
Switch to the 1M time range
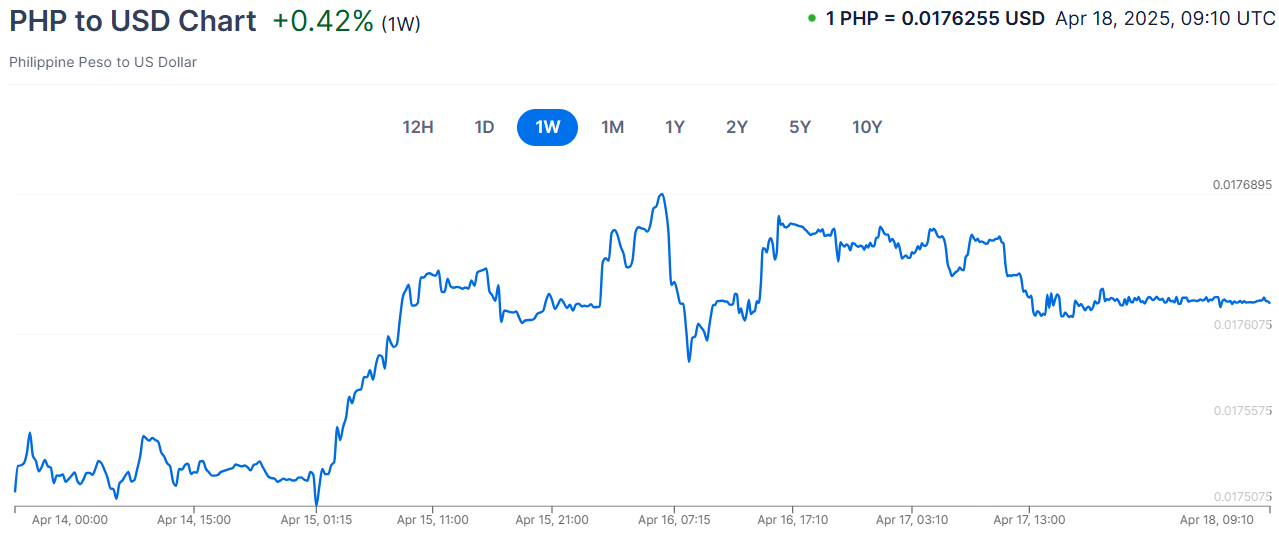(612, 127)
